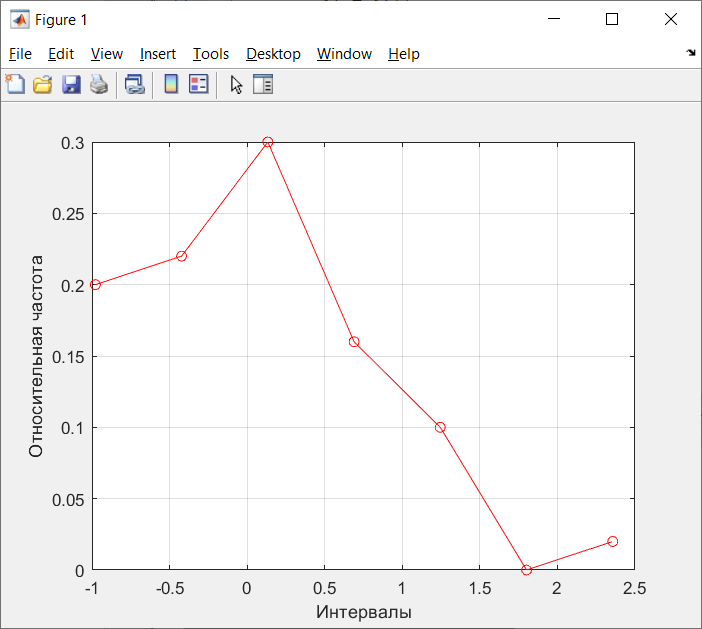The image size is (702, 629).
Task: Open the Edit menu
Action: point(61,54)
